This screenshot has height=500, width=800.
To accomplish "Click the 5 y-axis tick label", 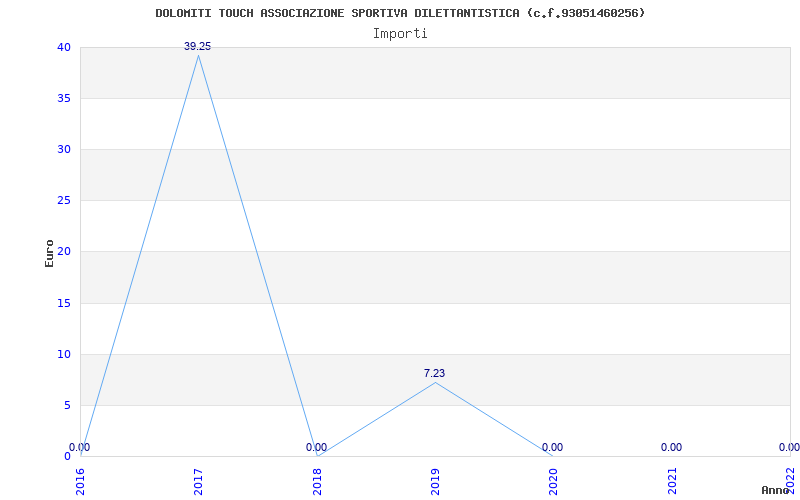I will click(67, 405).
